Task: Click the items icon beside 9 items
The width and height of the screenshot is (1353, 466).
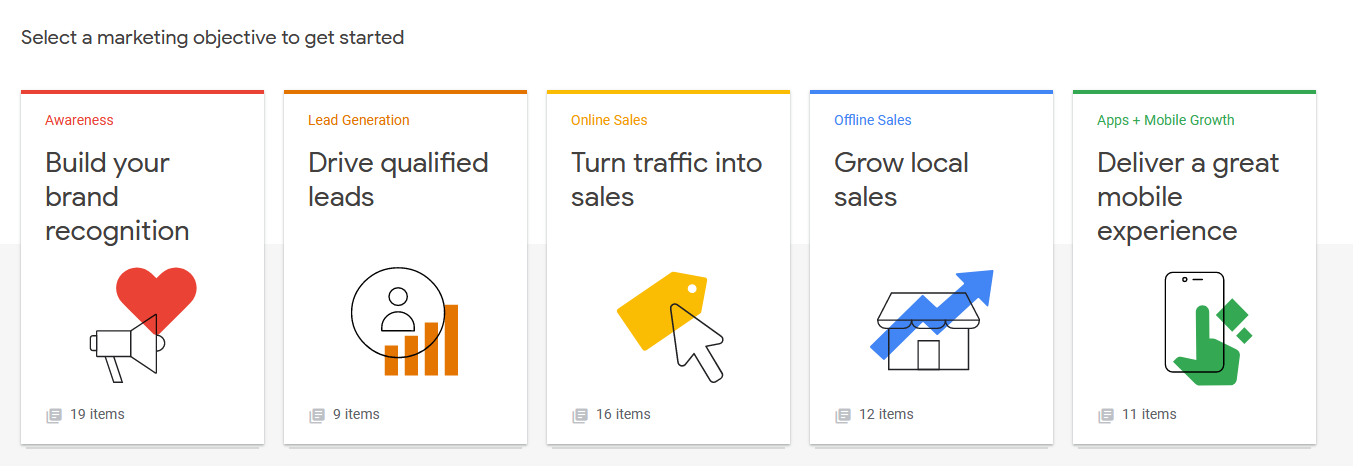Action: click(x=317, y=415)
